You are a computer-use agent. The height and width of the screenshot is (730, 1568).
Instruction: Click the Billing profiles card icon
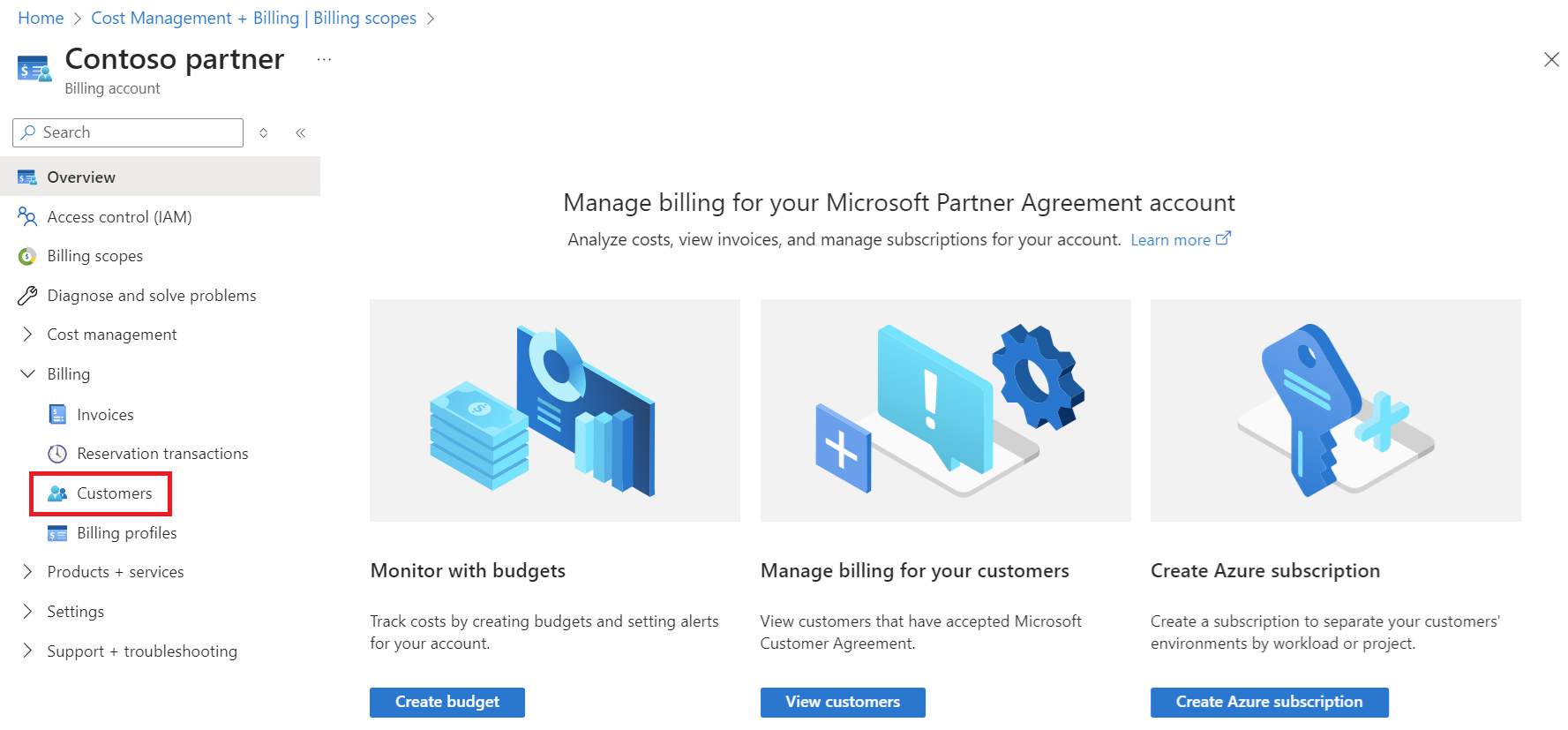pos(57,533)
